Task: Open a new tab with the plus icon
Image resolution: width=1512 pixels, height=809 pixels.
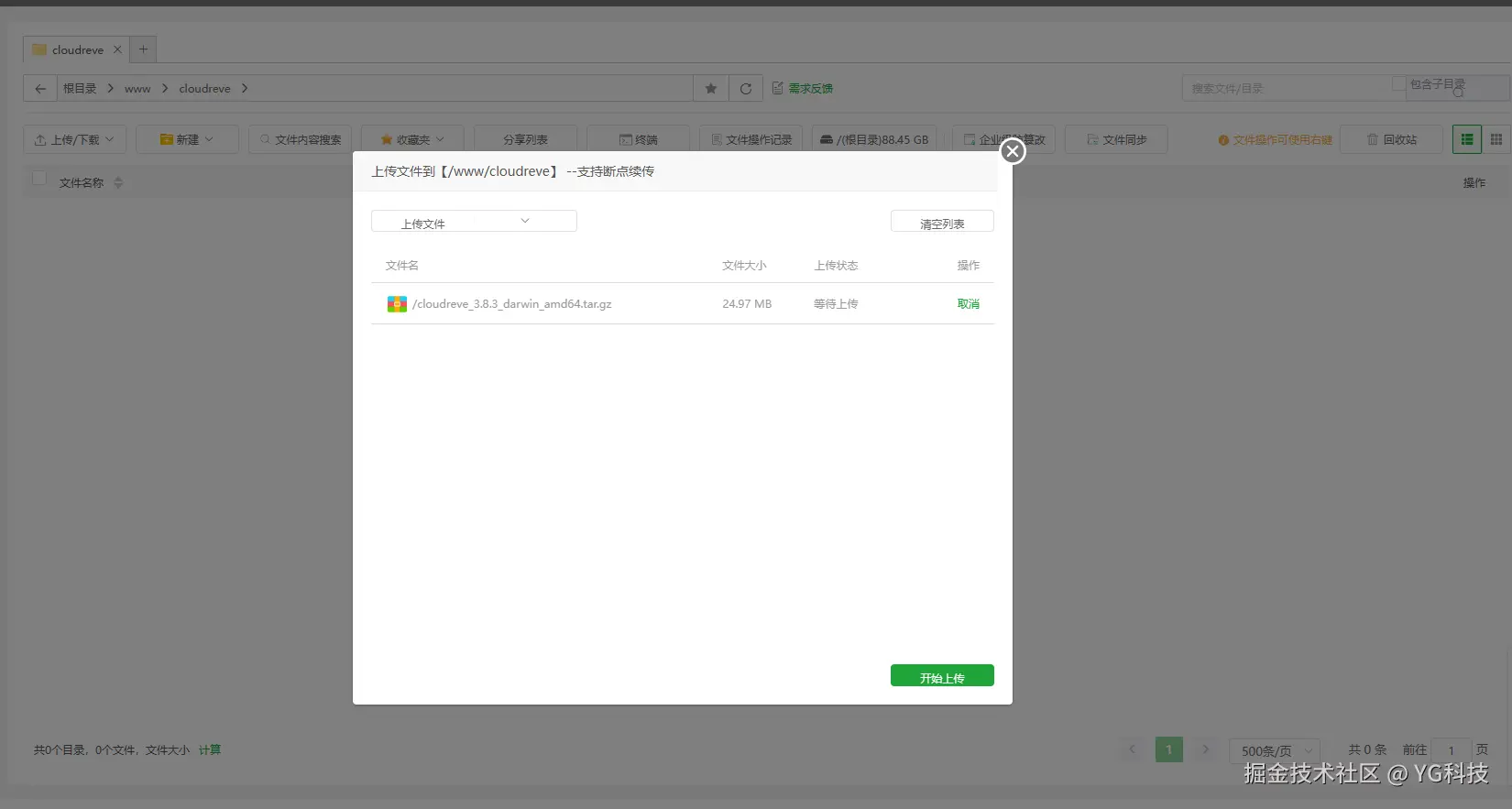Action: [x=143, y=49]
